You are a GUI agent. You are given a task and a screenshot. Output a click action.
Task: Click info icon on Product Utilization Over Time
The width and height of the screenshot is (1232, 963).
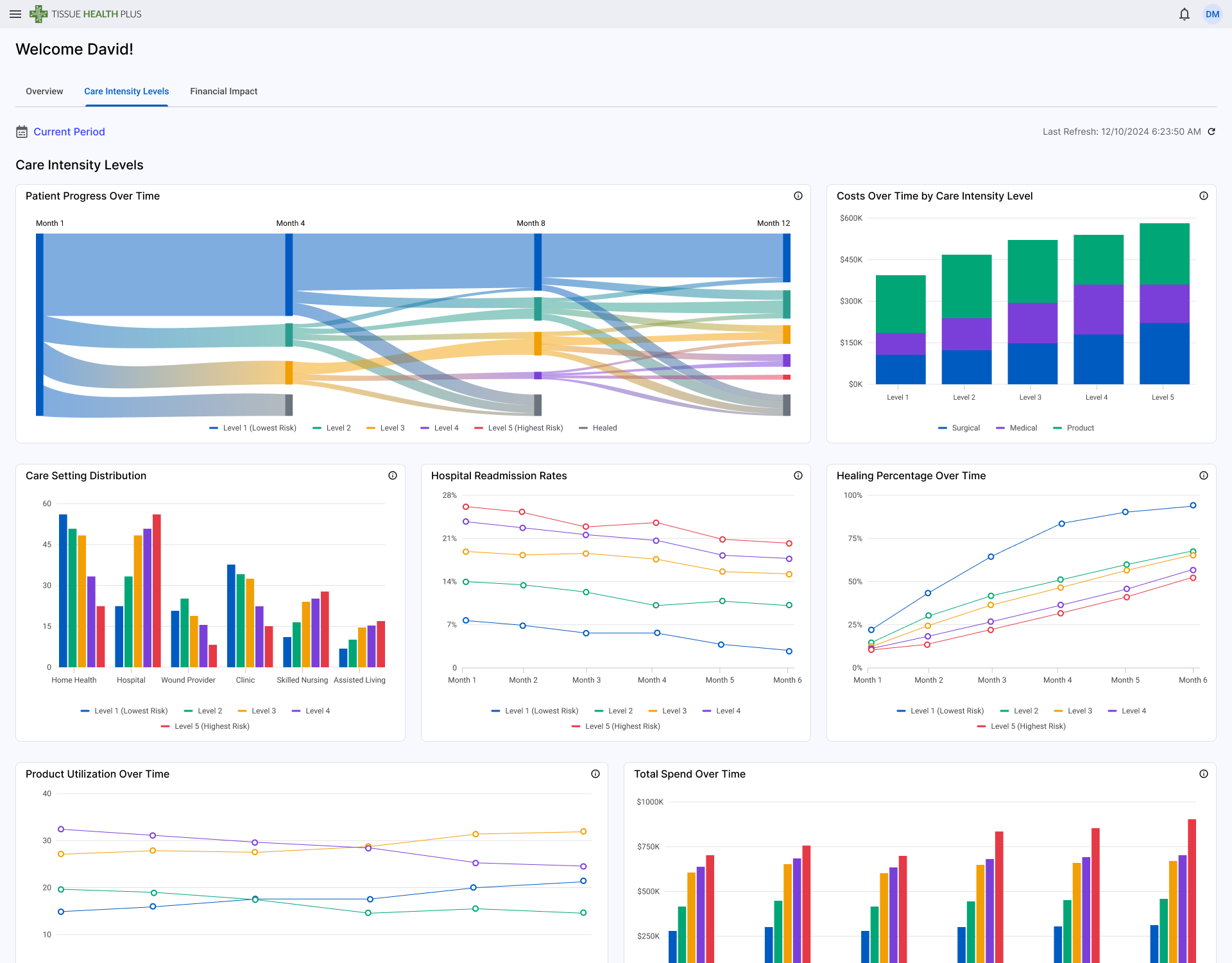pyautogui.click(x=595, y=774)
